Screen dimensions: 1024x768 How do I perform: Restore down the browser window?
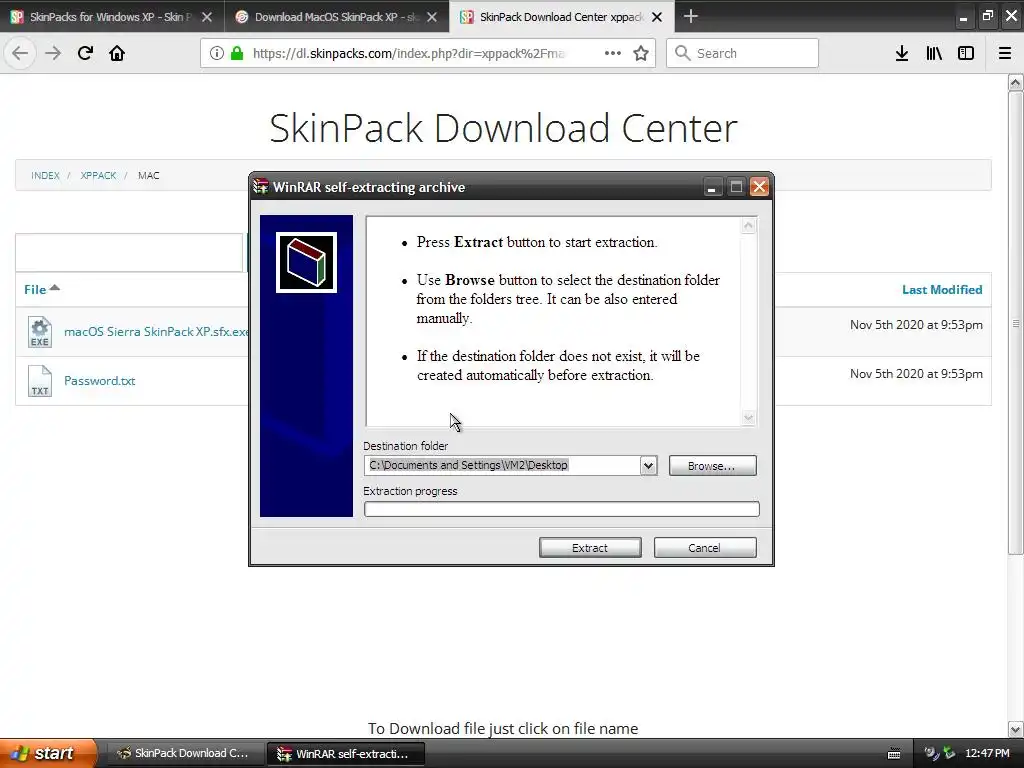pyautogui.click(x=987, y=16)
